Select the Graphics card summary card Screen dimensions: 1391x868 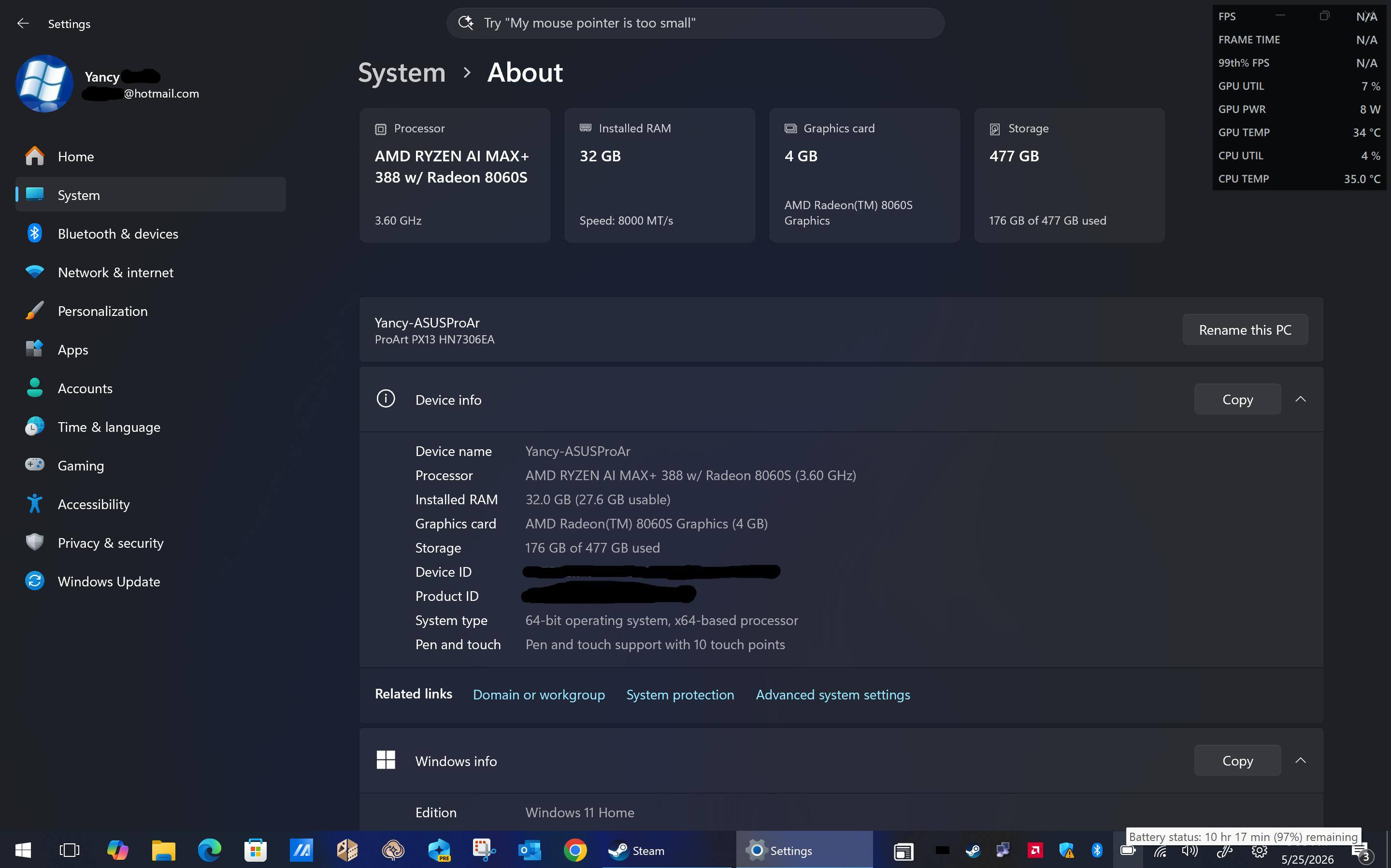tap(864, 175)
